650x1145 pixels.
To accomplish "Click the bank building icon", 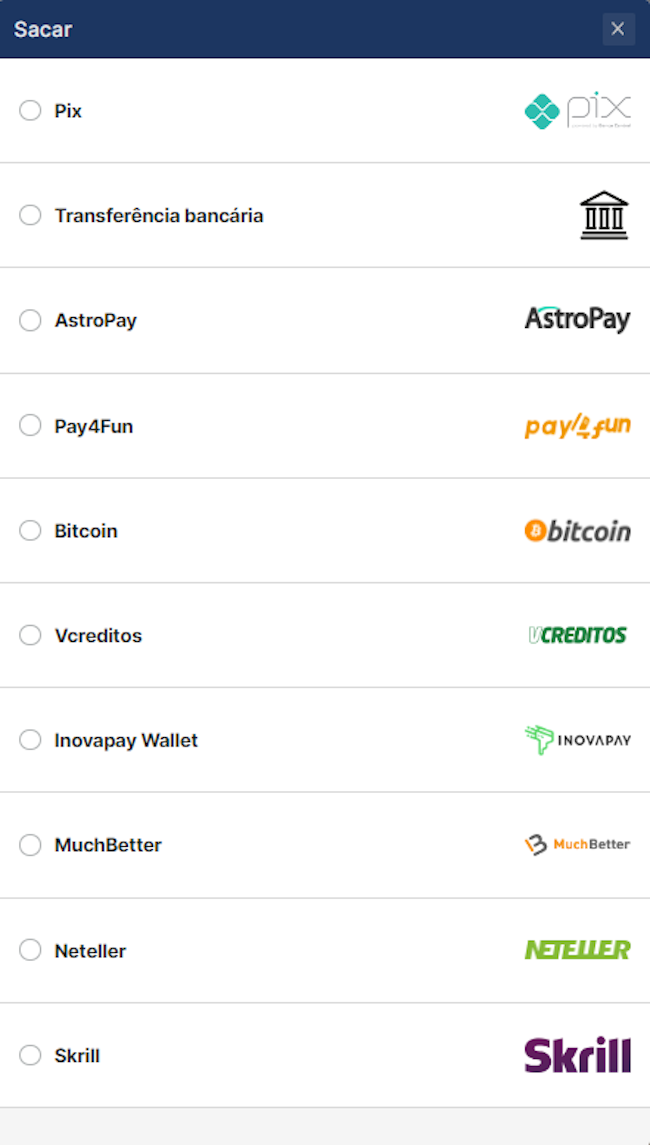I will click(x=604, y=215).
